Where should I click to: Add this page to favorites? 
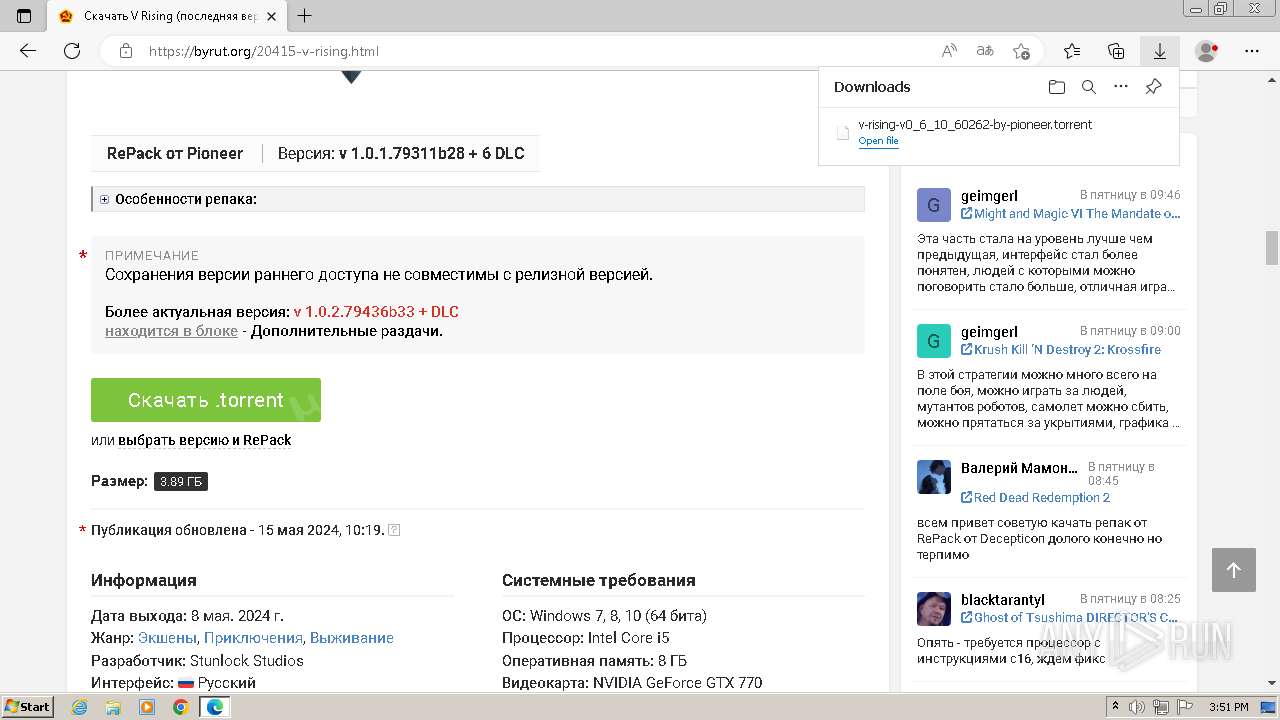click(x=1021, y=51)
